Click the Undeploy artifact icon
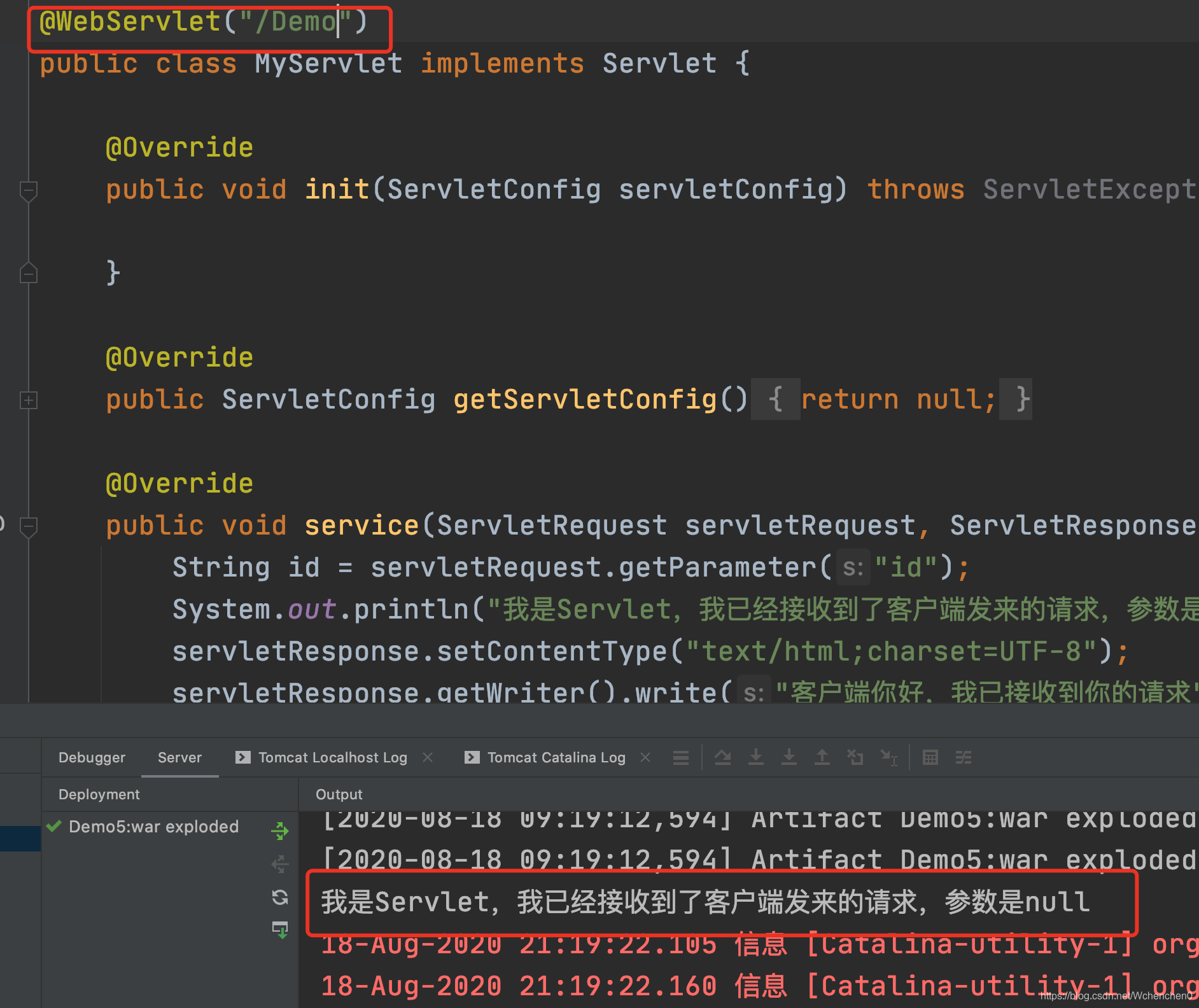This screenshot has height=1008, width=1199. 280,864
